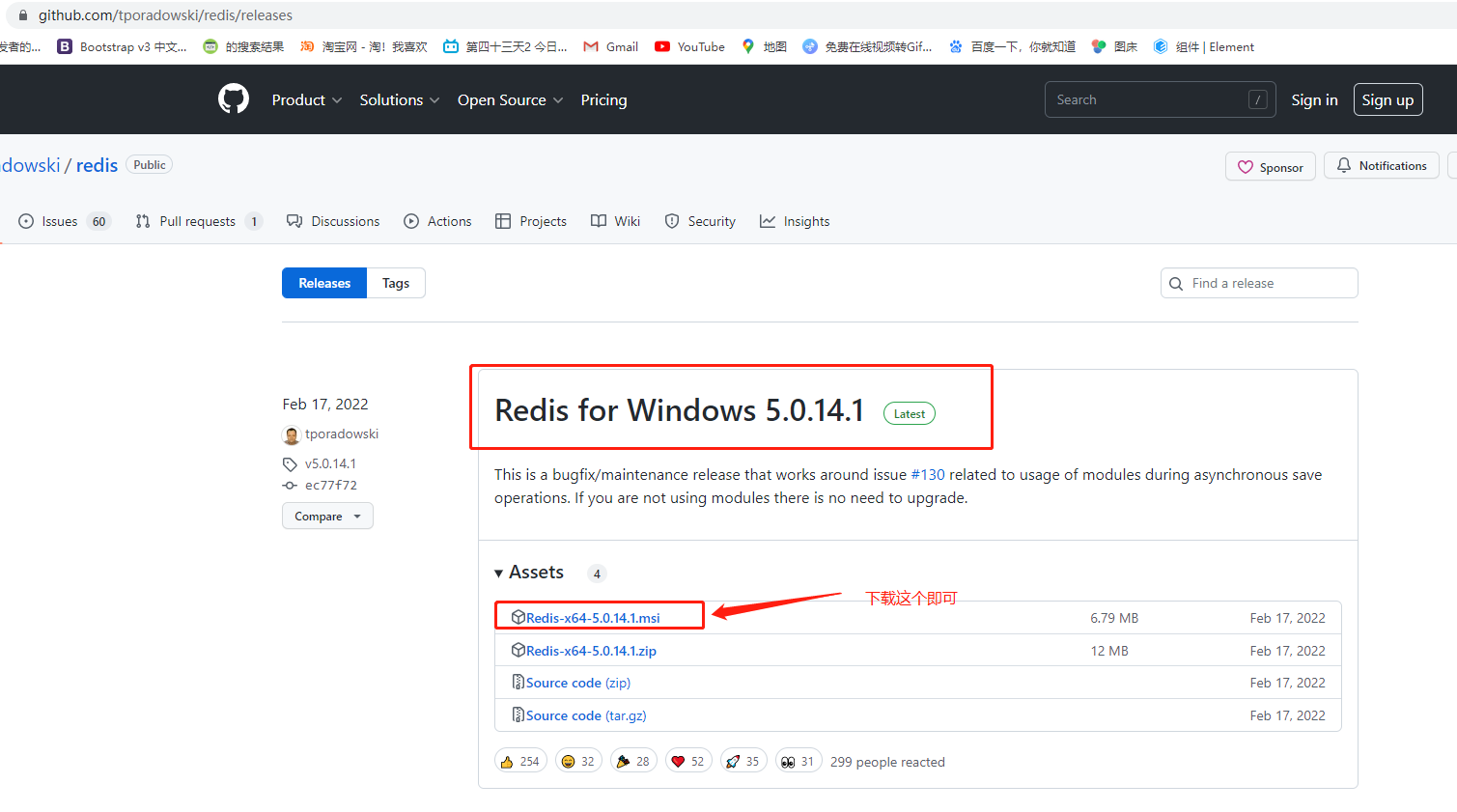The image size is (1457, 812).
Task: Click the package icon beside the .zip asset
Action: [x=518, y=650]
